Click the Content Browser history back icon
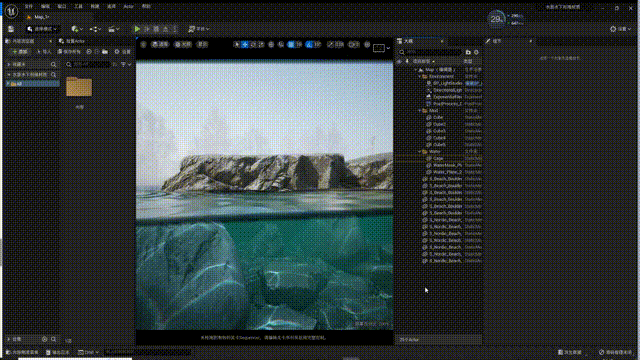The width and height of the screenshot is (640, 360). (89, 52)
